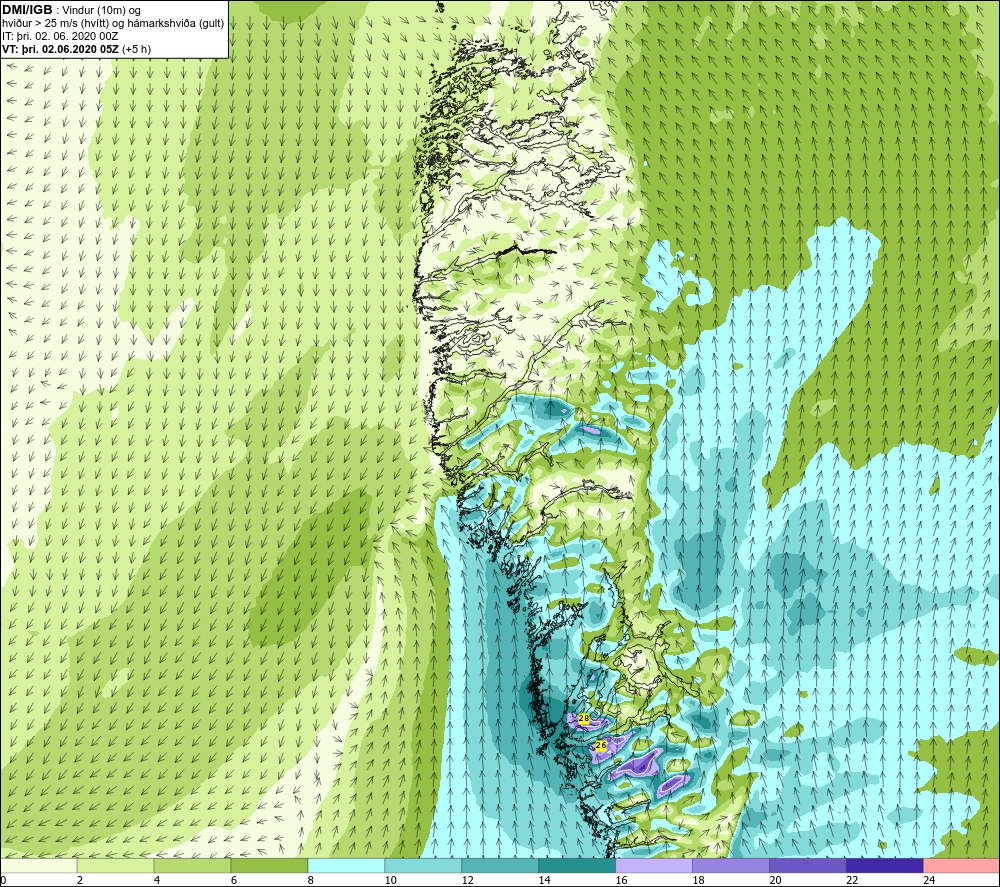The image size is (1000, 887).
Task: Select the 2–4 m/s light green legend swatch
Action: (115, 866)
